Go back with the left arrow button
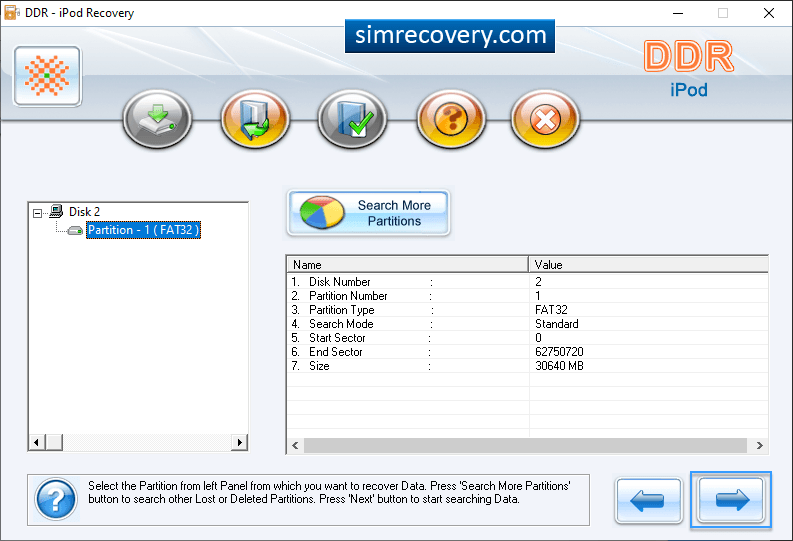The height and width of the screenshot is (541, 793). tap(648, 500)
